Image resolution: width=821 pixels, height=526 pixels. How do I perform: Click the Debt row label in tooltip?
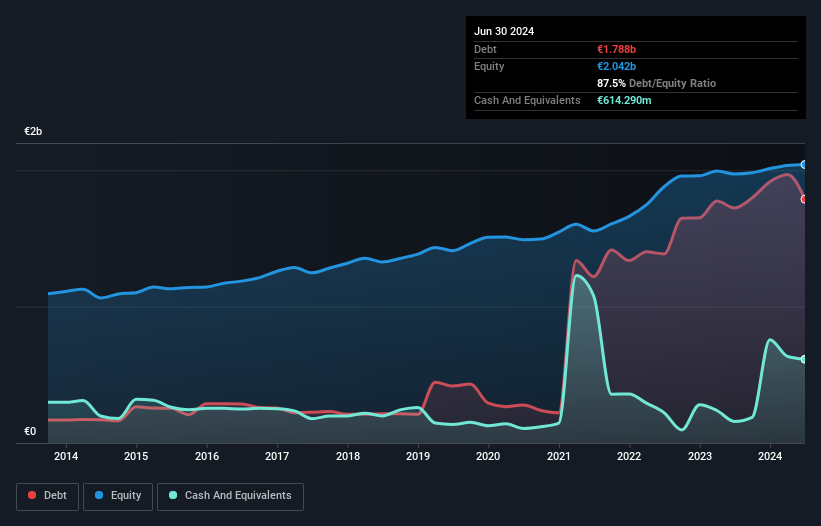[x=485, y=49]
